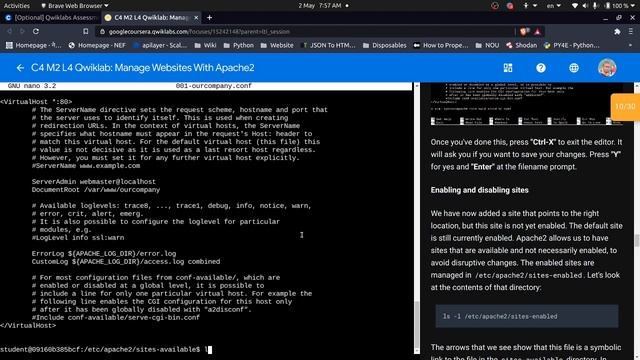Click the first red tray indicator icon
Viewport: 640px width, 360px height.
495,6
